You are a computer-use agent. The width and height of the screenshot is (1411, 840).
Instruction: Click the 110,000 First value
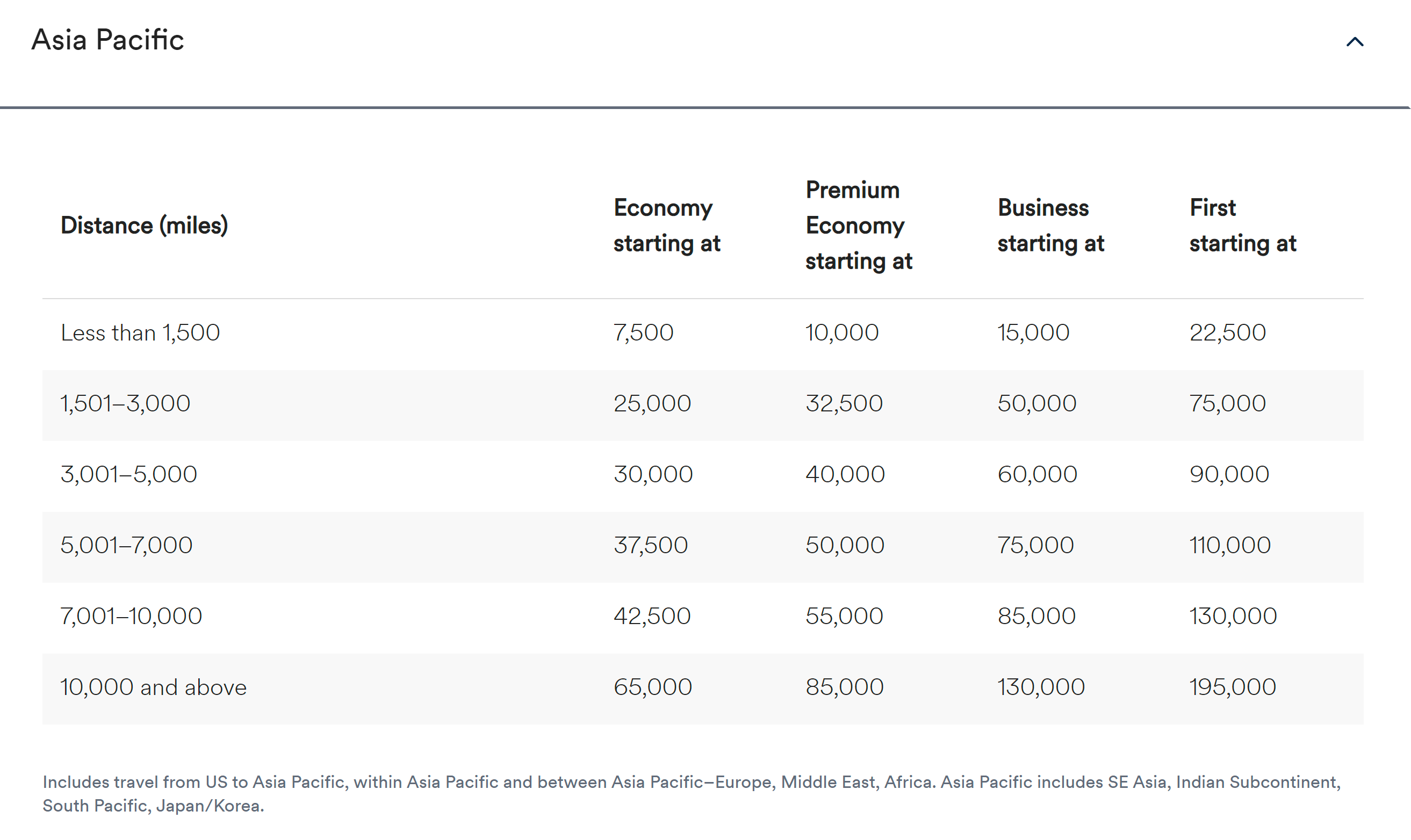pyautogui.click(x=1230, y=545)
